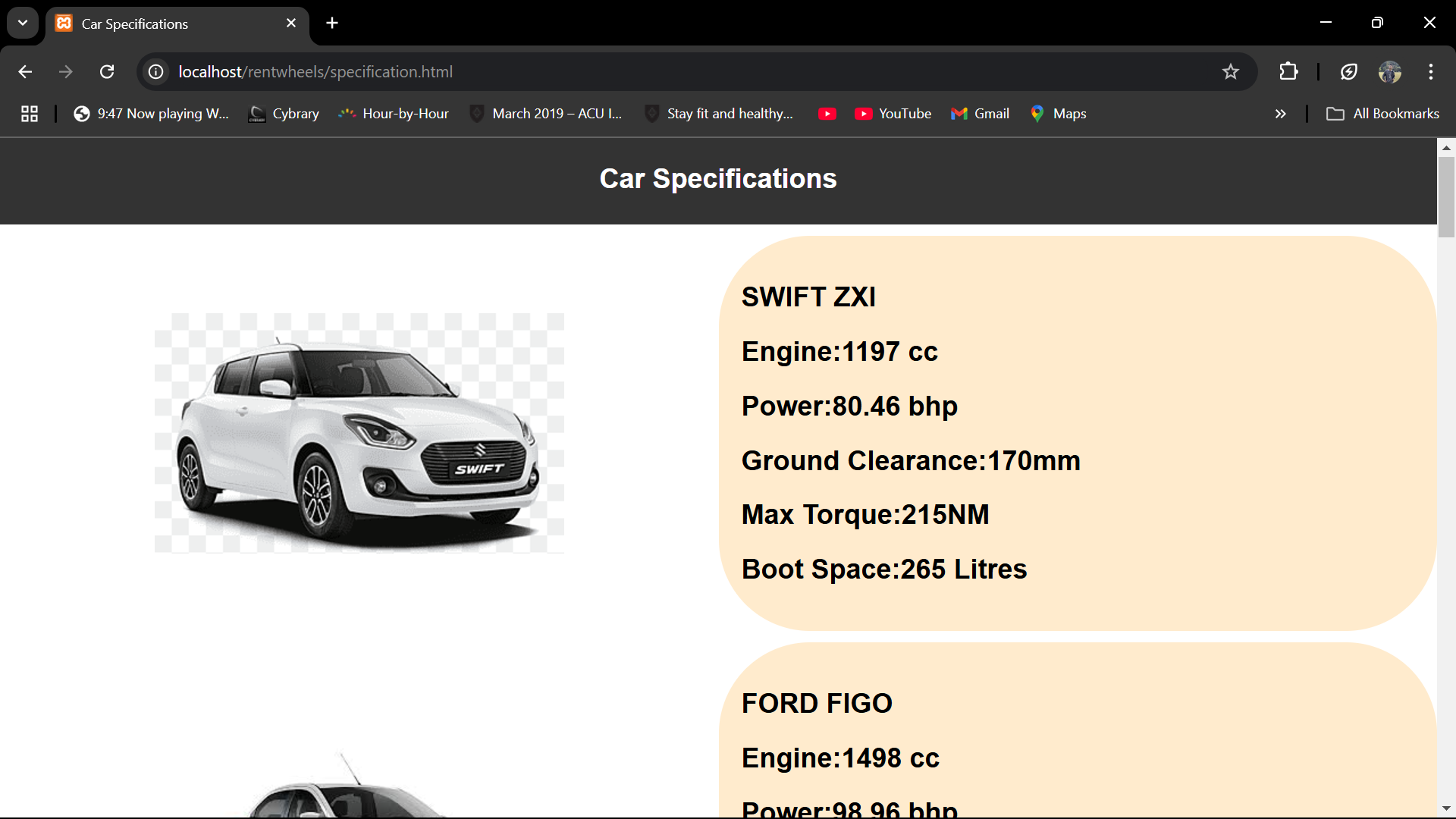Click the 'Max Torque:215NM' text

[x=865, y=515]
